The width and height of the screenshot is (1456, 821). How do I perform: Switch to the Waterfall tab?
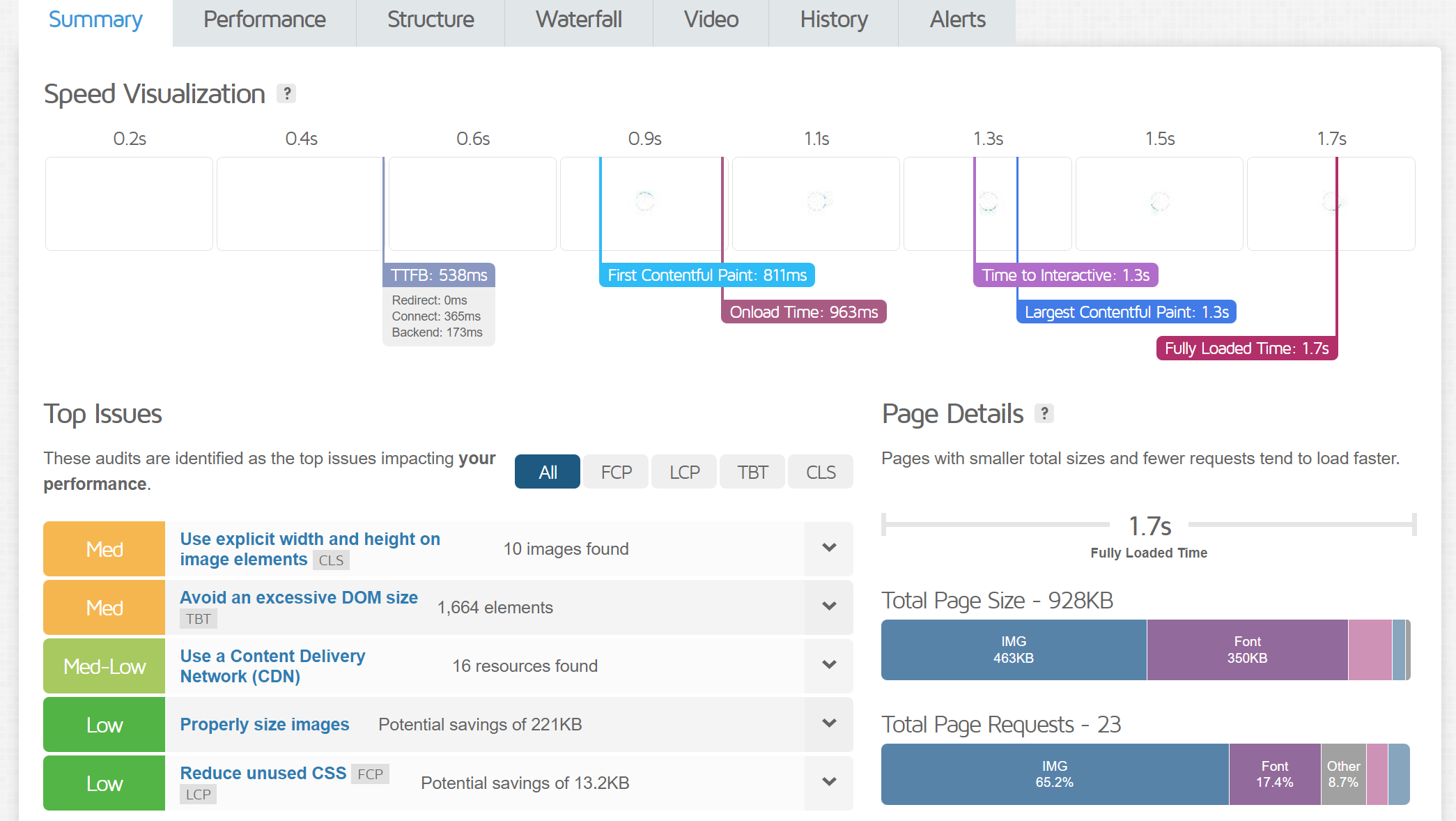coord(579,20)
